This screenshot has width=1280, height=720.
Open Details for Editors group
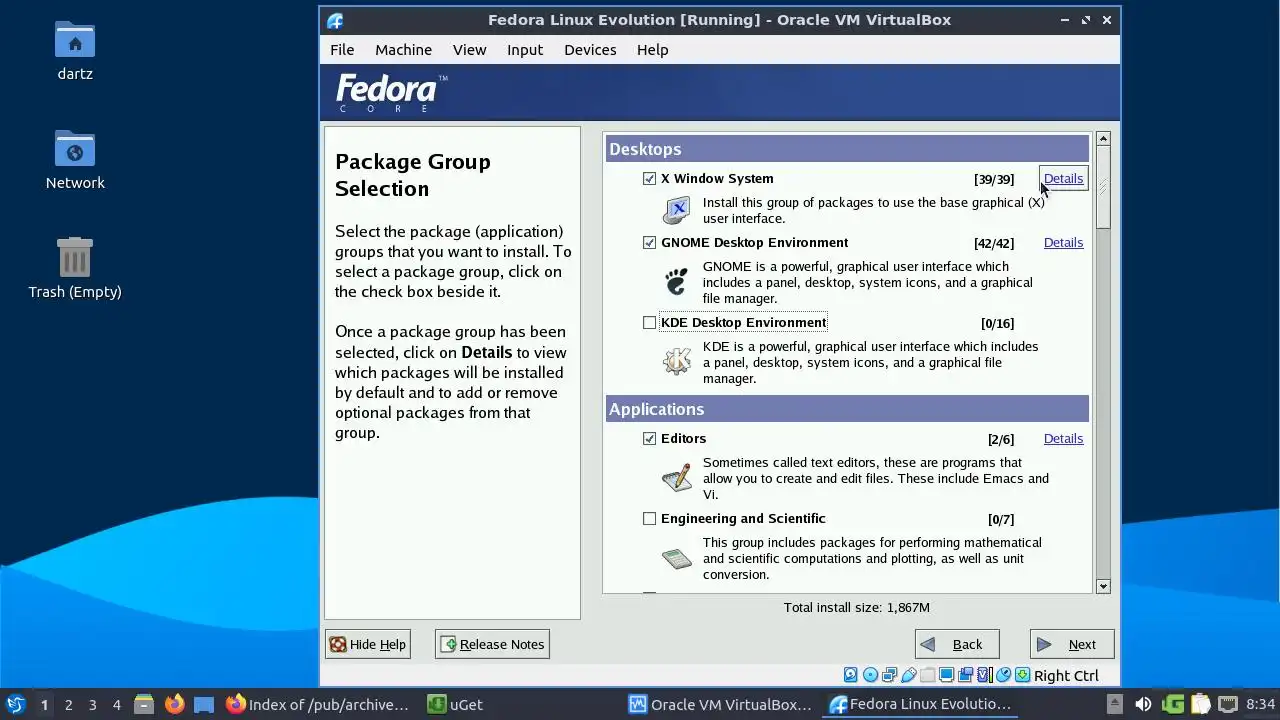[1063, 439]
